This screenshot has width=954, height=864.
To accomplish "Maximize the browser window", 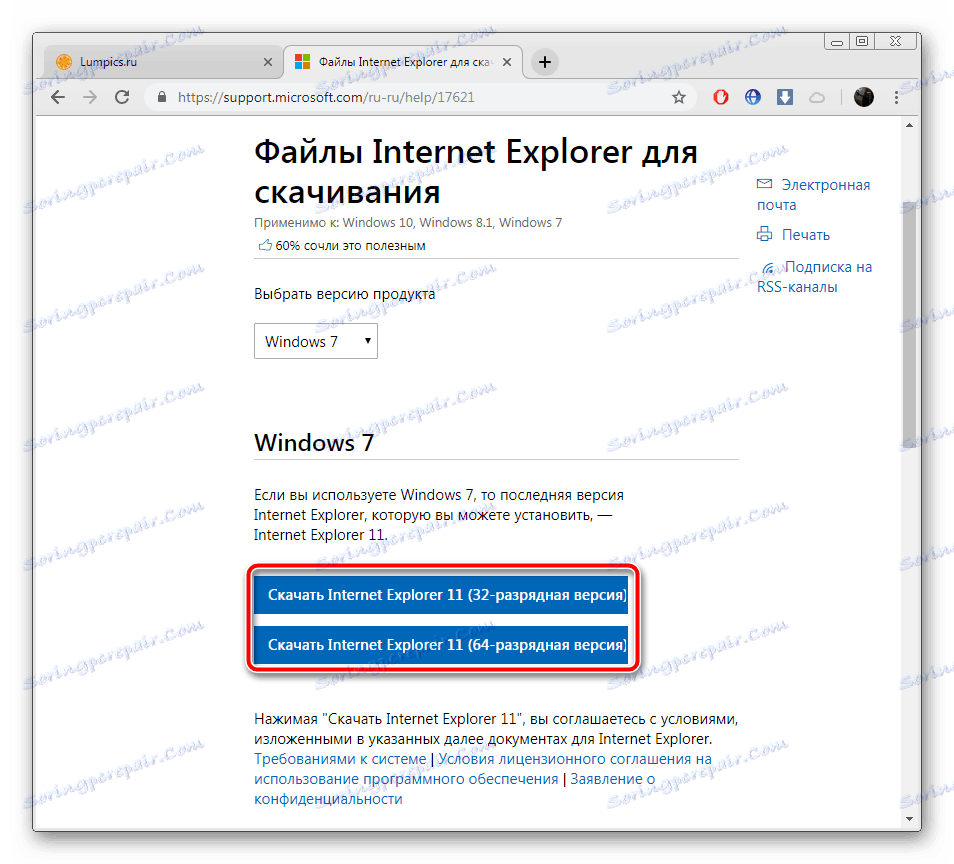I will tap(862, 41).
